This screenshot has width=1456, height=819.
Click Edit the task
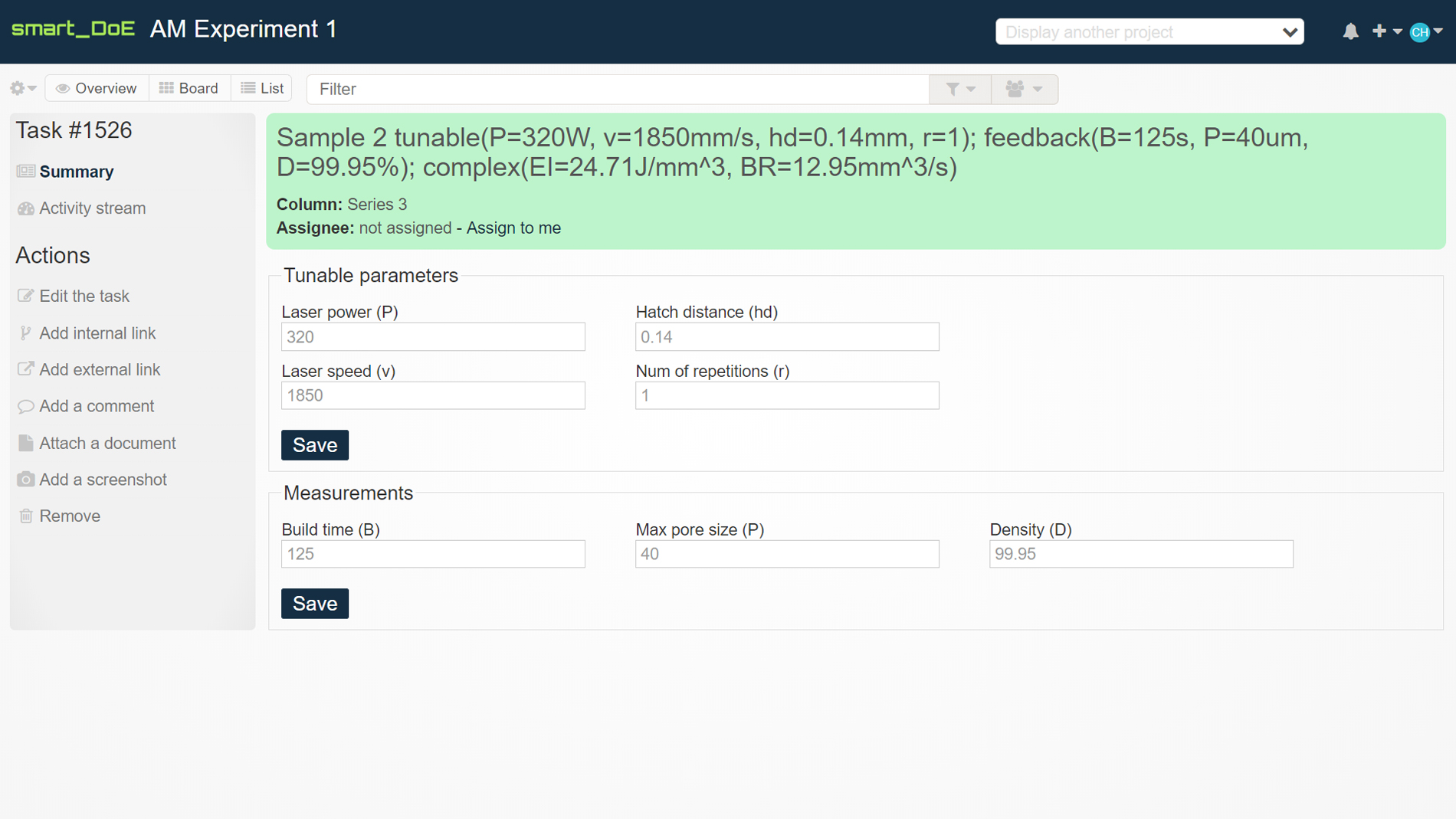(x=84, y=296)
